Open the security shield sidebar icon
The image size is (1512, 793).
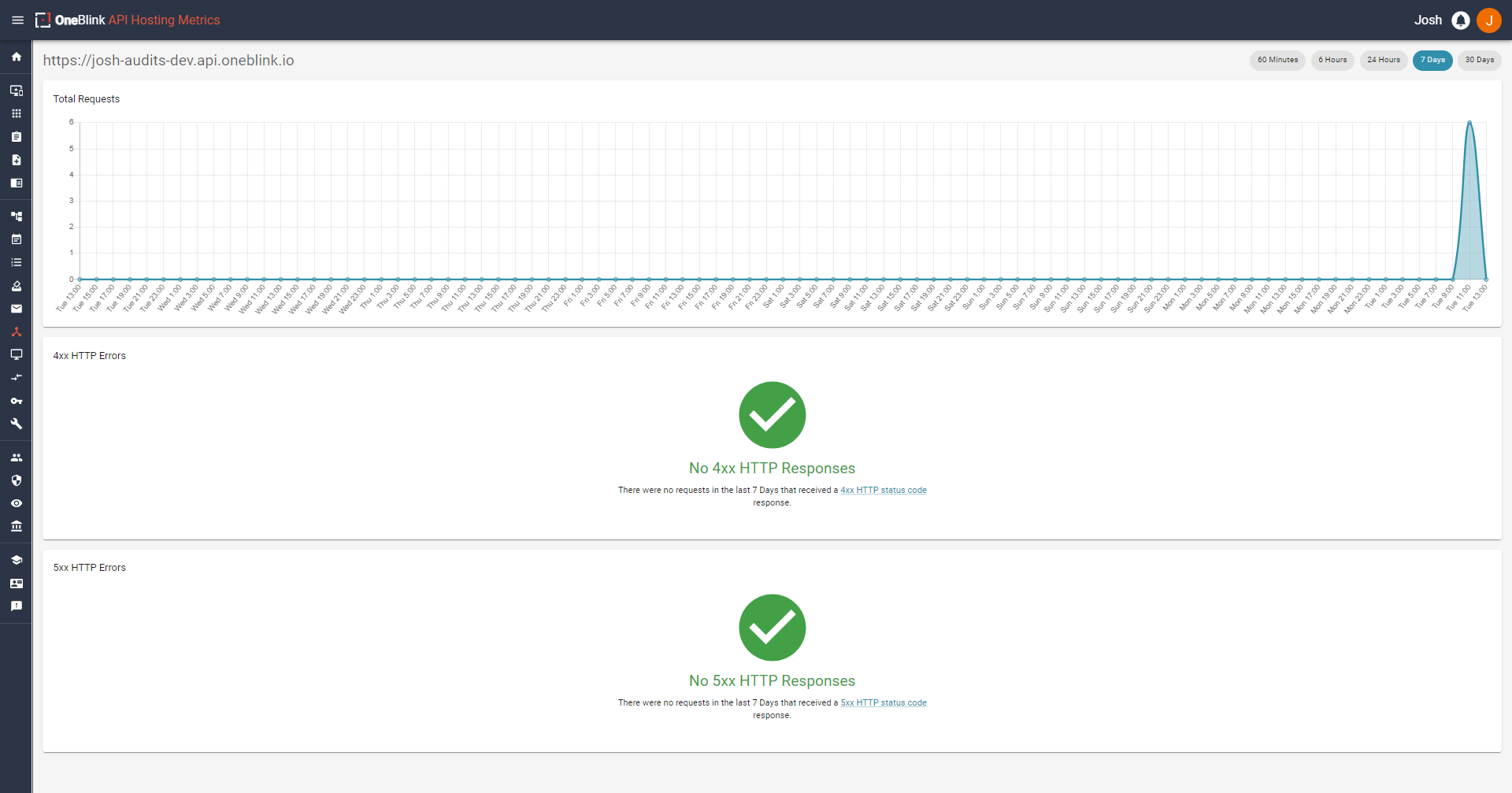17,480
